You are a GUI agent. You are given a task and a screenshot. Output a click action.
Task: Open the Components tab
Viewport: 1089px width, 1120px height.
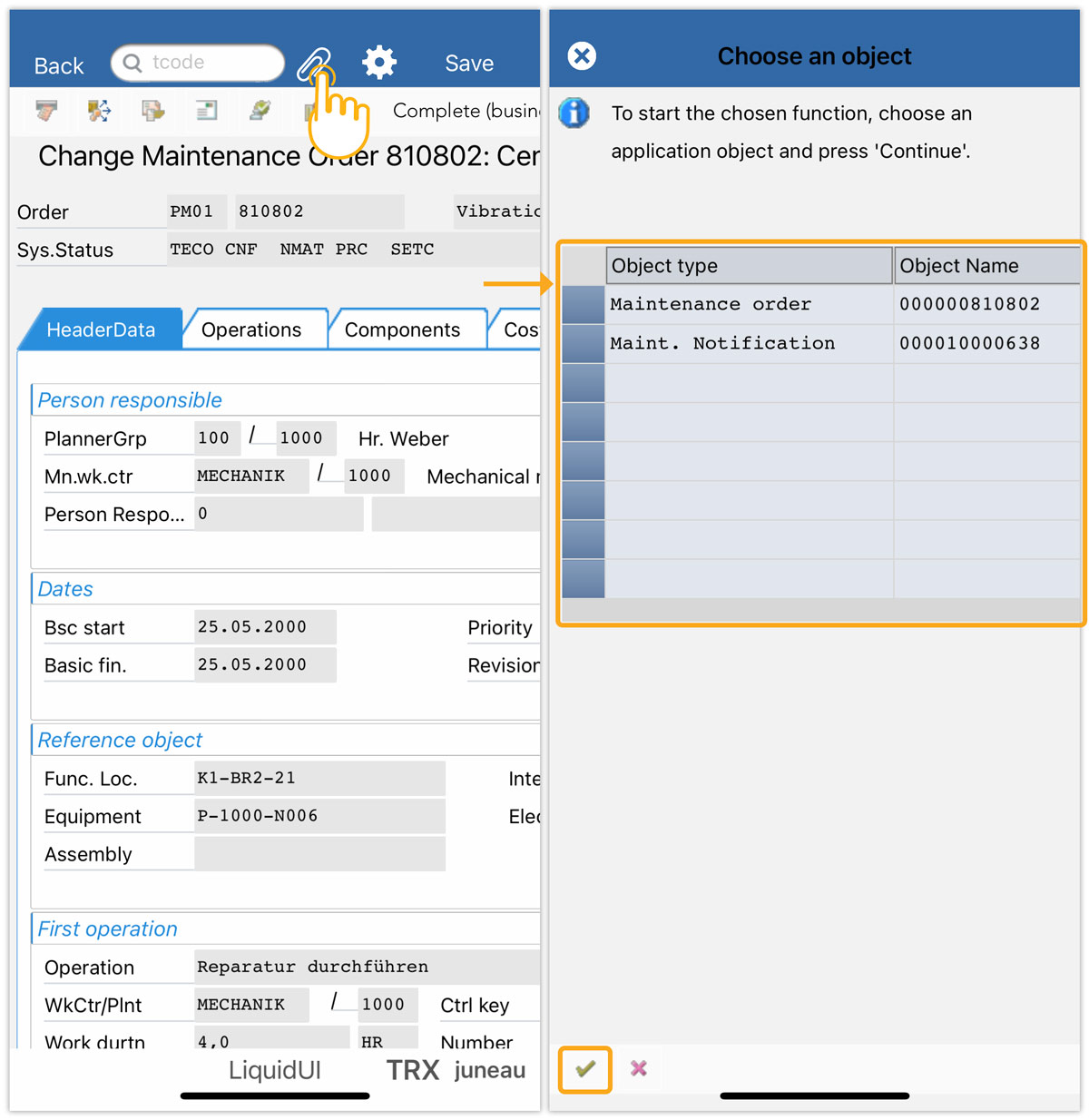[x=402, y=330]
